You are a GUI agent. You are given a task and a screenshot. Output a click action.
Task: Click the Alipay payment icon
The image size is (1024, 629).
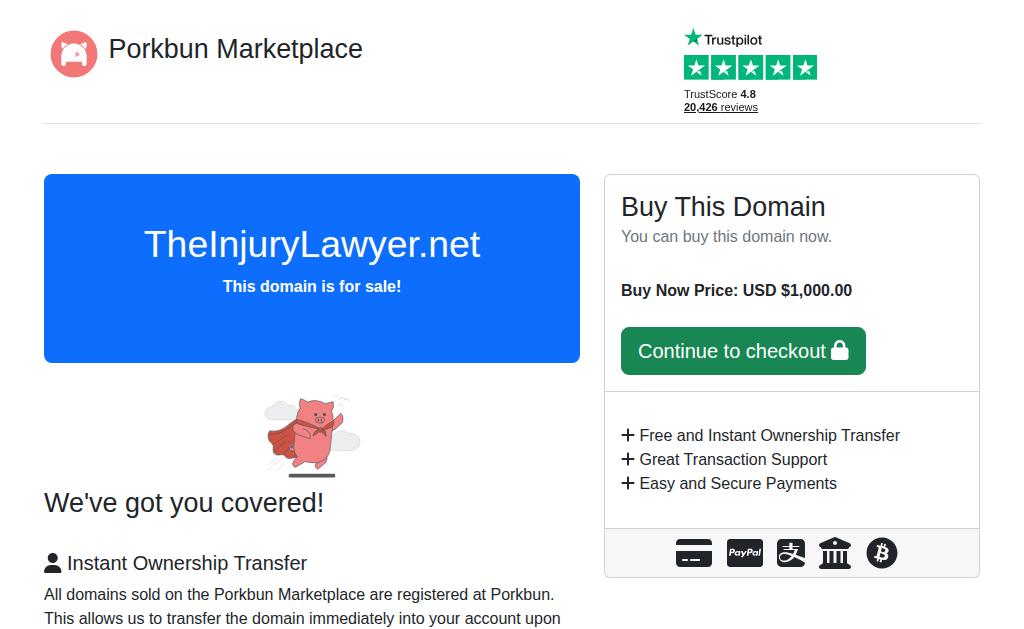pos(791,553)
